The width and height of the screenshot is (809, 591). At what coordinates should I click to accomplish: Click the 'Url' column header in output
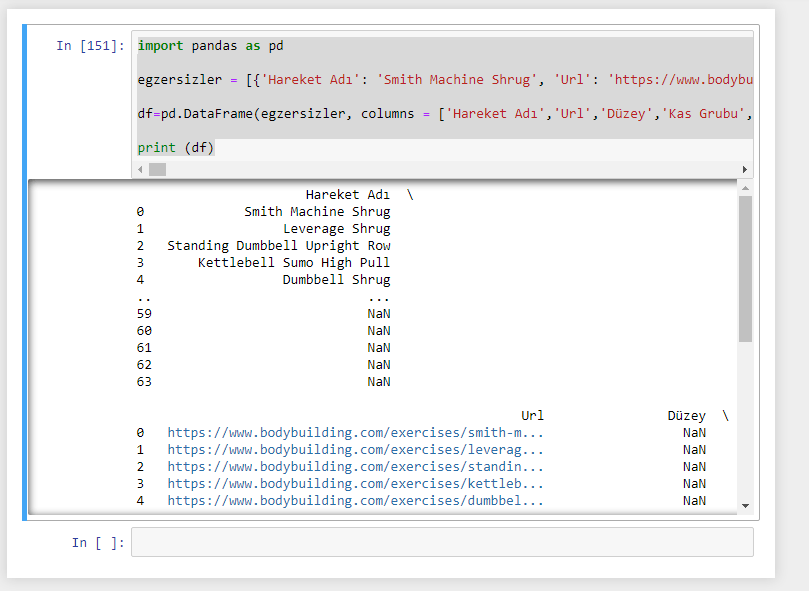point(532,416)
